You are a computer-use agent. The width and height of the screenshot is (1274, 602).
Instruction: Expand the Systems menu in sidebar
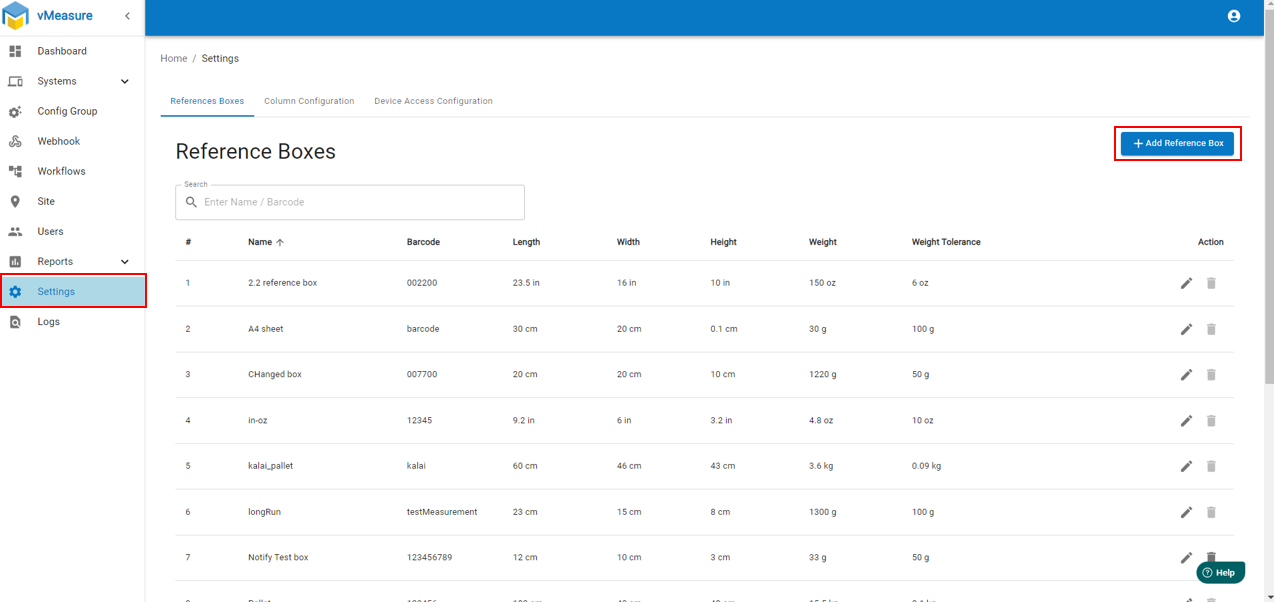tap(124, 81)
